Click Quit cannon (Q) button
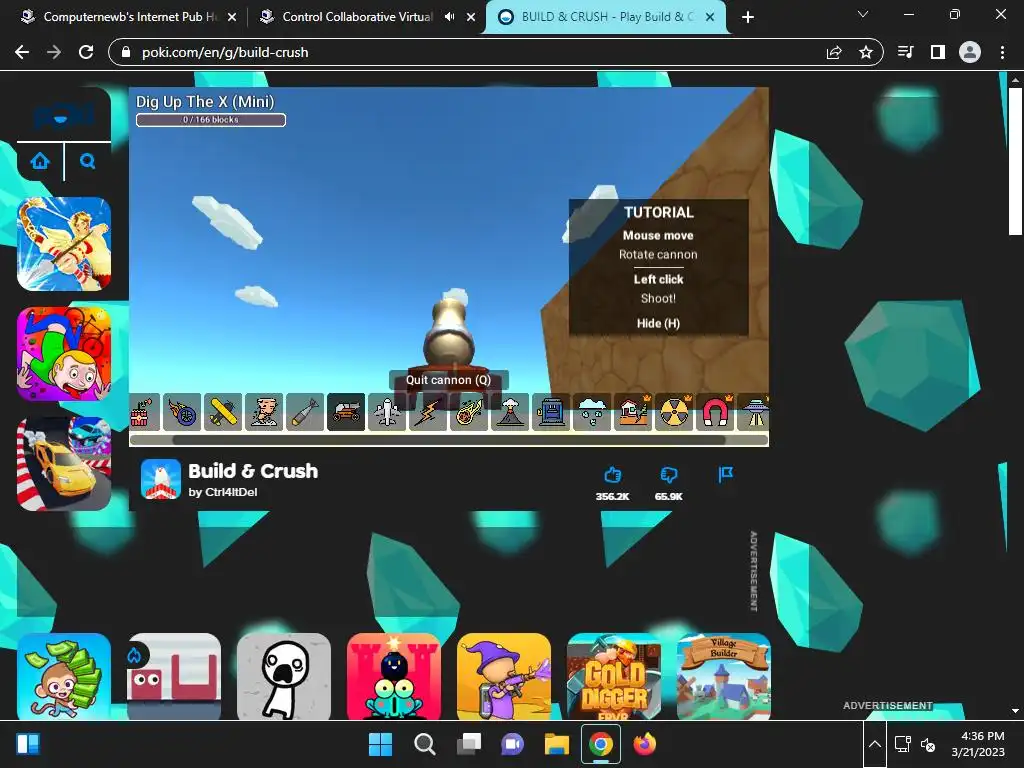This screenshot has height=768, width=1024. [x=448, y=380]
